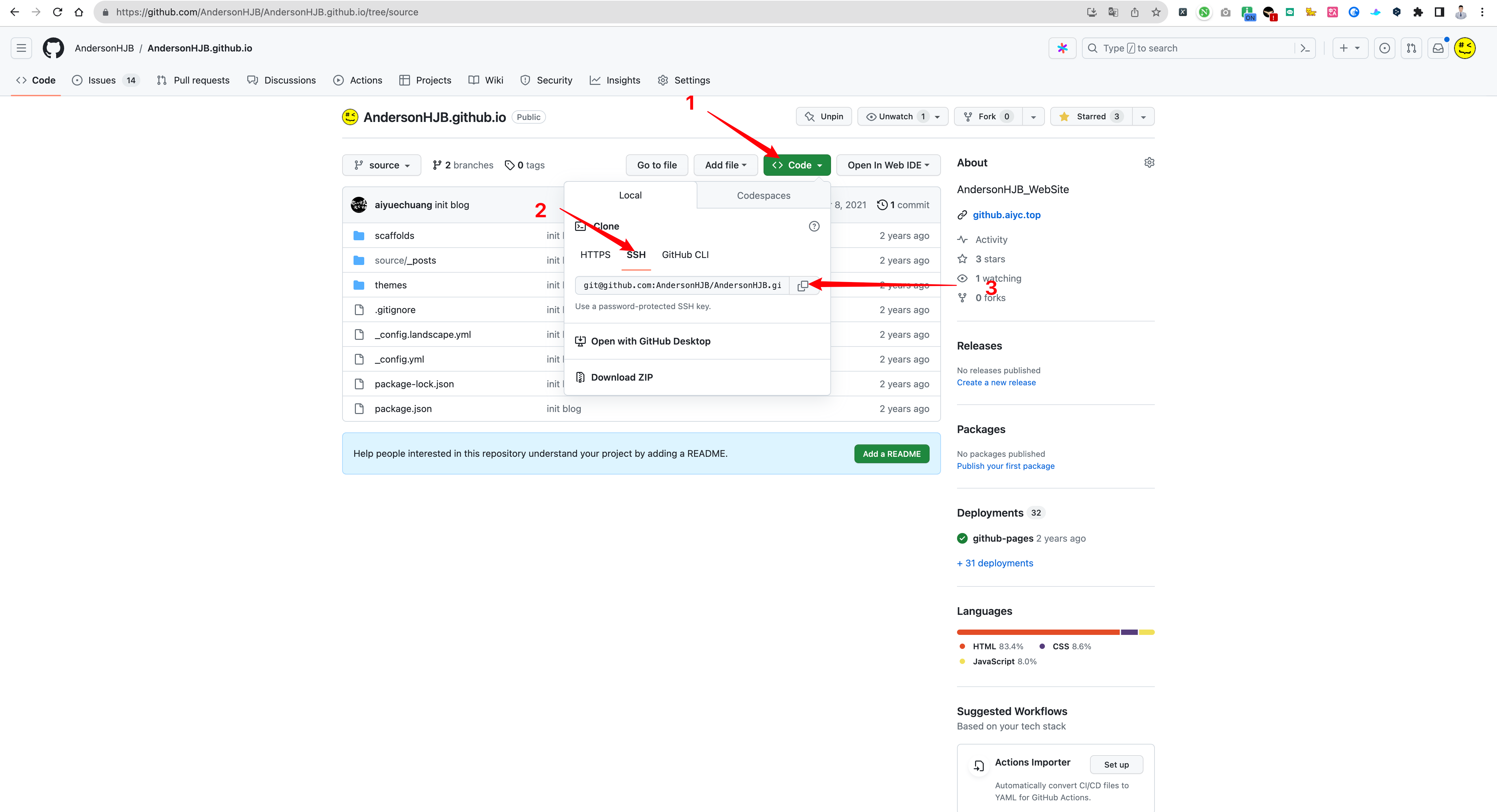Toggle Unwatch for this repository

pyautogui.click(x=903, y=117)
